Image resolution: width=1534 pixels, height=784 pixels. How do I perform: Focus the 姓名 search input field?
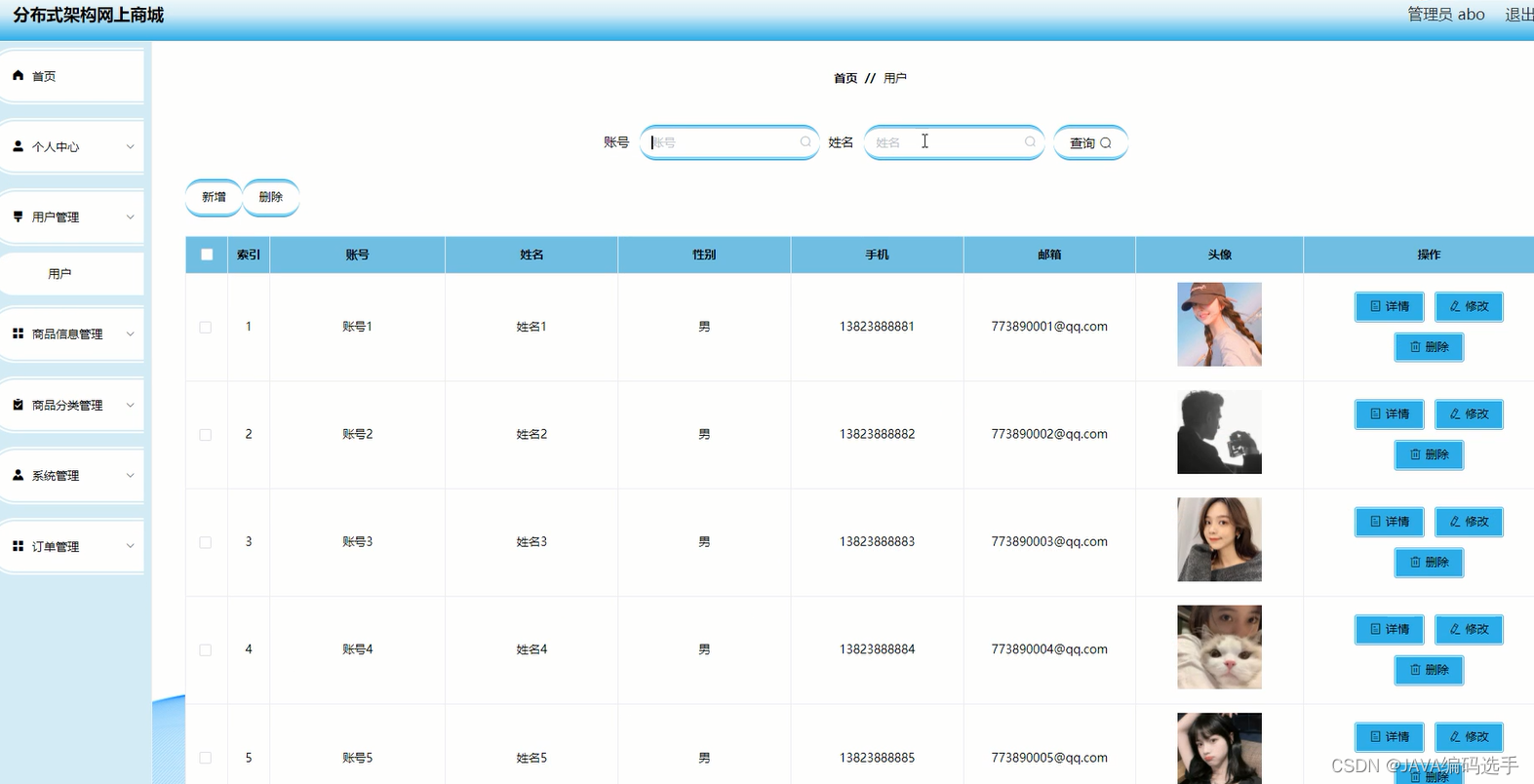(954, 142)
